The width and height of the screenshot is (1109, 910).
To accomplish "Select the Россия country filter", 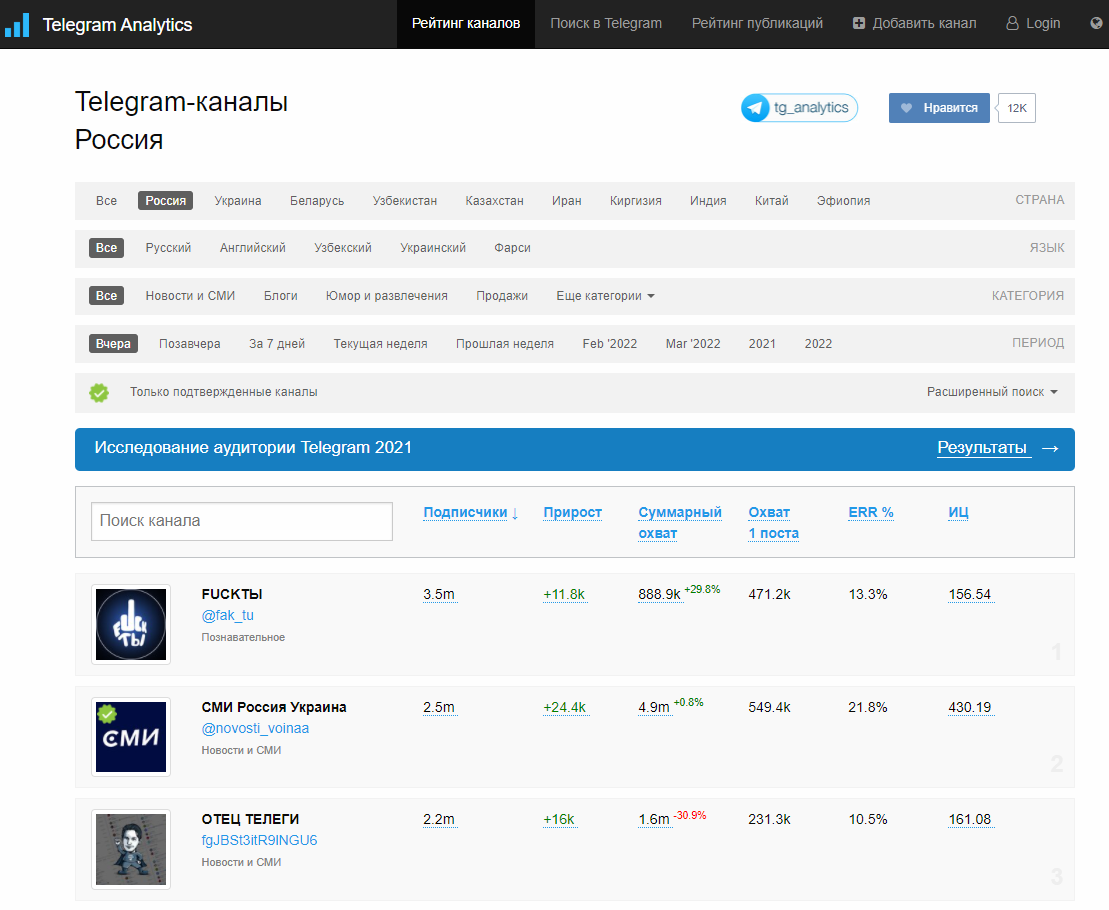I will pos(166,201).
